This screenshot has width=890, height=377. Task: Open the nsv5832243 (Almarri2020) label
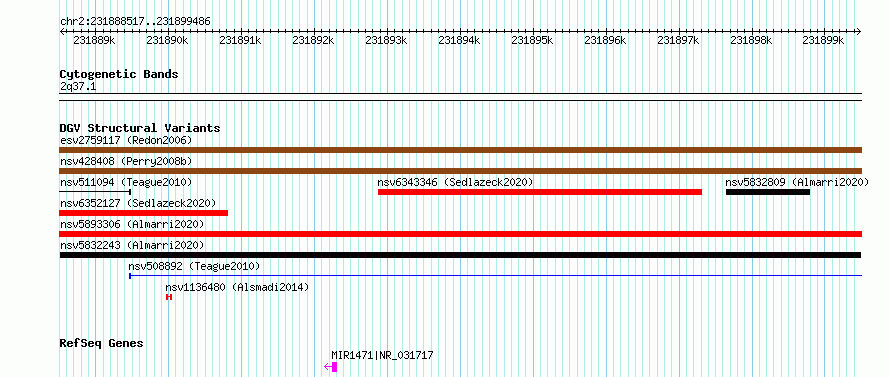pos(132,245)
